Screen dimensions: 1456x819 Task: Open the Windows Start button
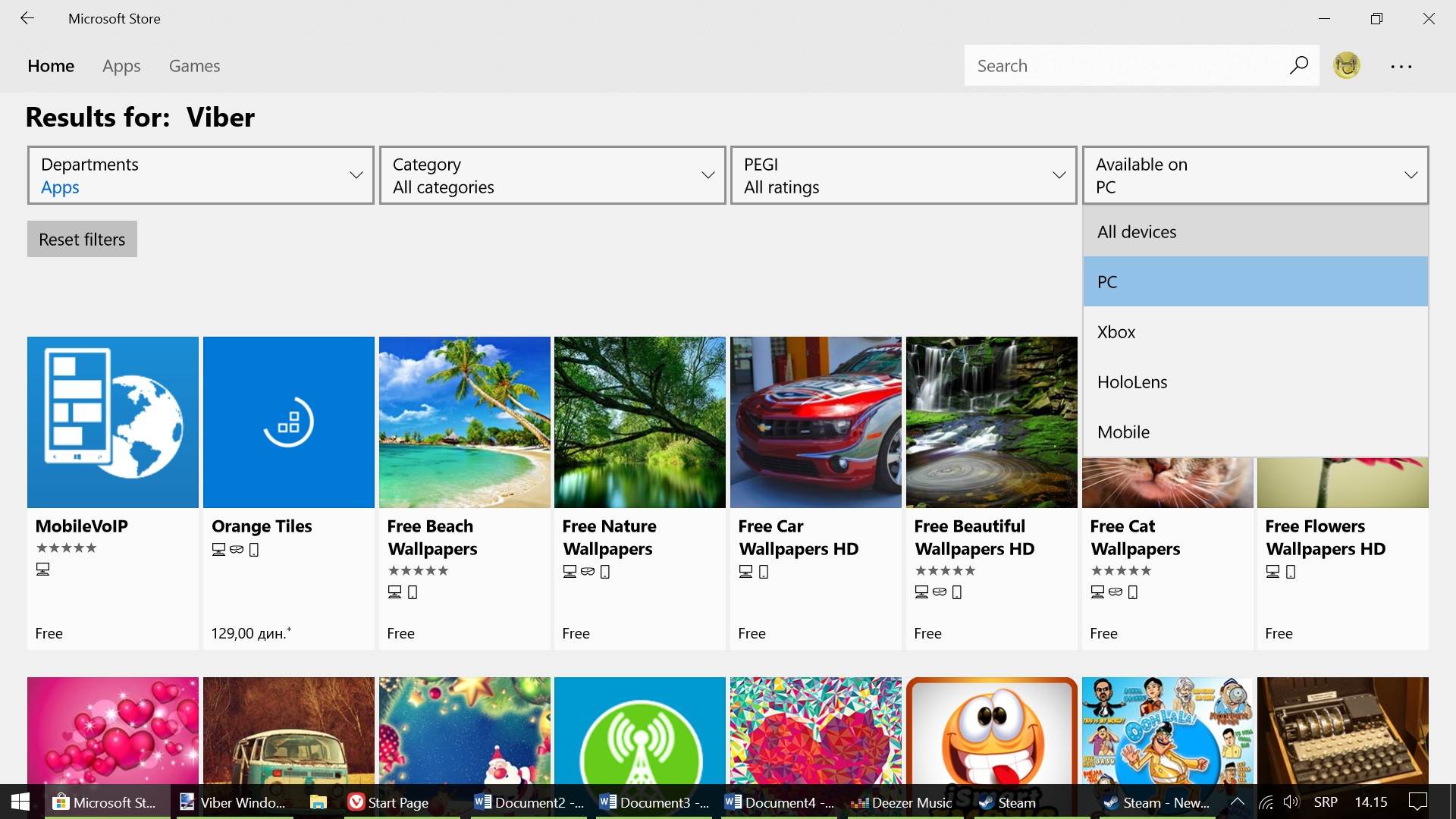click(x=20, y=802)
